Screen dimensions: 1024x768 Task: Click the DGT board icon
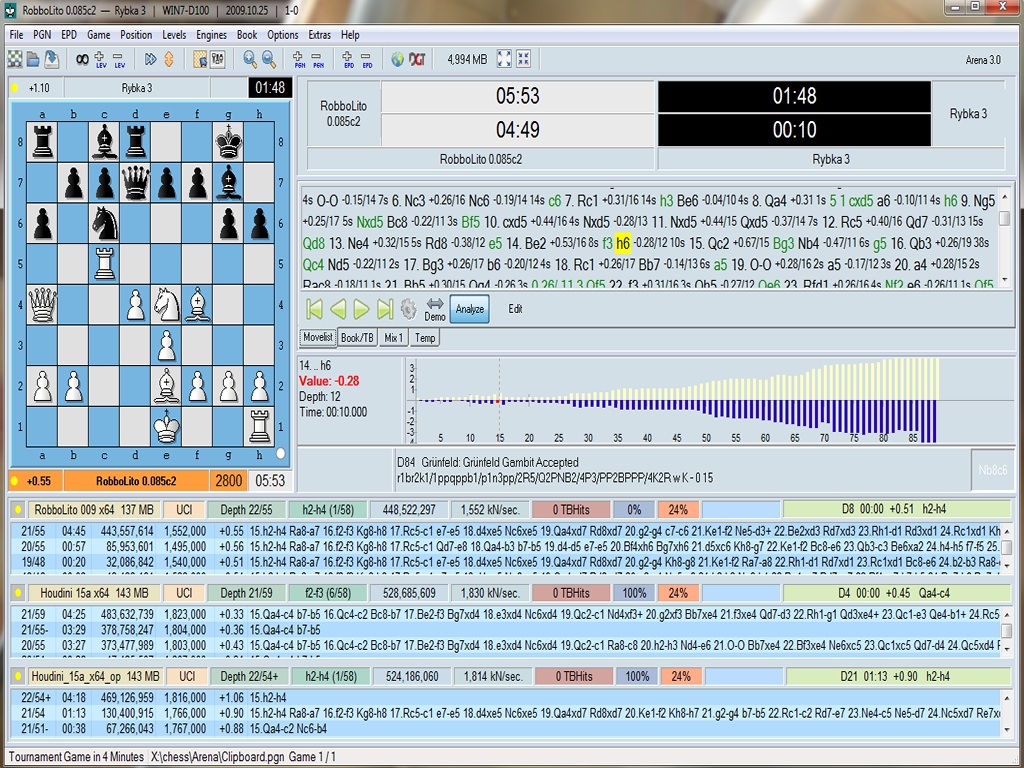(x=417, y=59)
